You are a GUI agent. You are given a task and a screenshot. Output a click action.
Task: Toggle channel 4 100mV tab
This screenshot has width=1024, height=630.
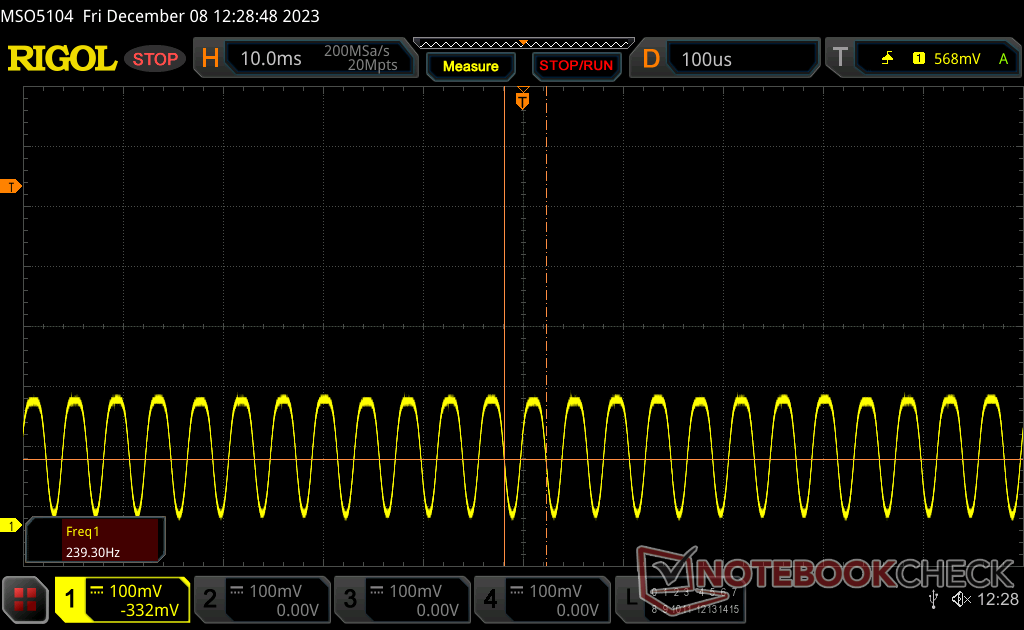pyautogui.click(x=542, y=599)
